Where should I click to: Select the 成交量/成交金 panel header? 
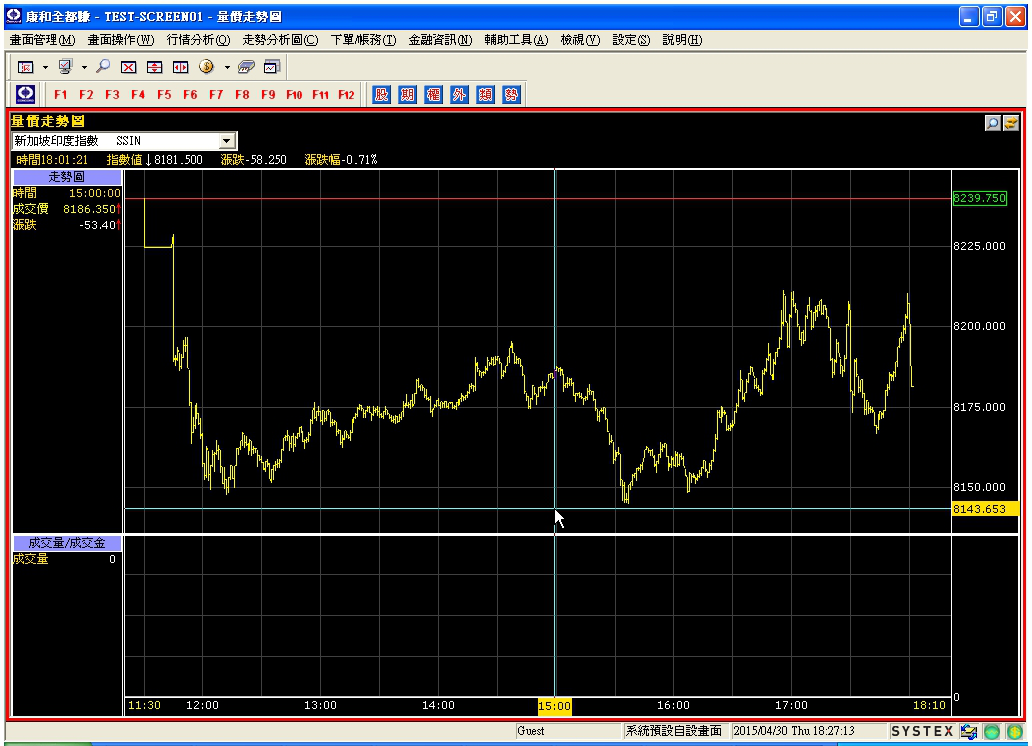tap(67, 543)
